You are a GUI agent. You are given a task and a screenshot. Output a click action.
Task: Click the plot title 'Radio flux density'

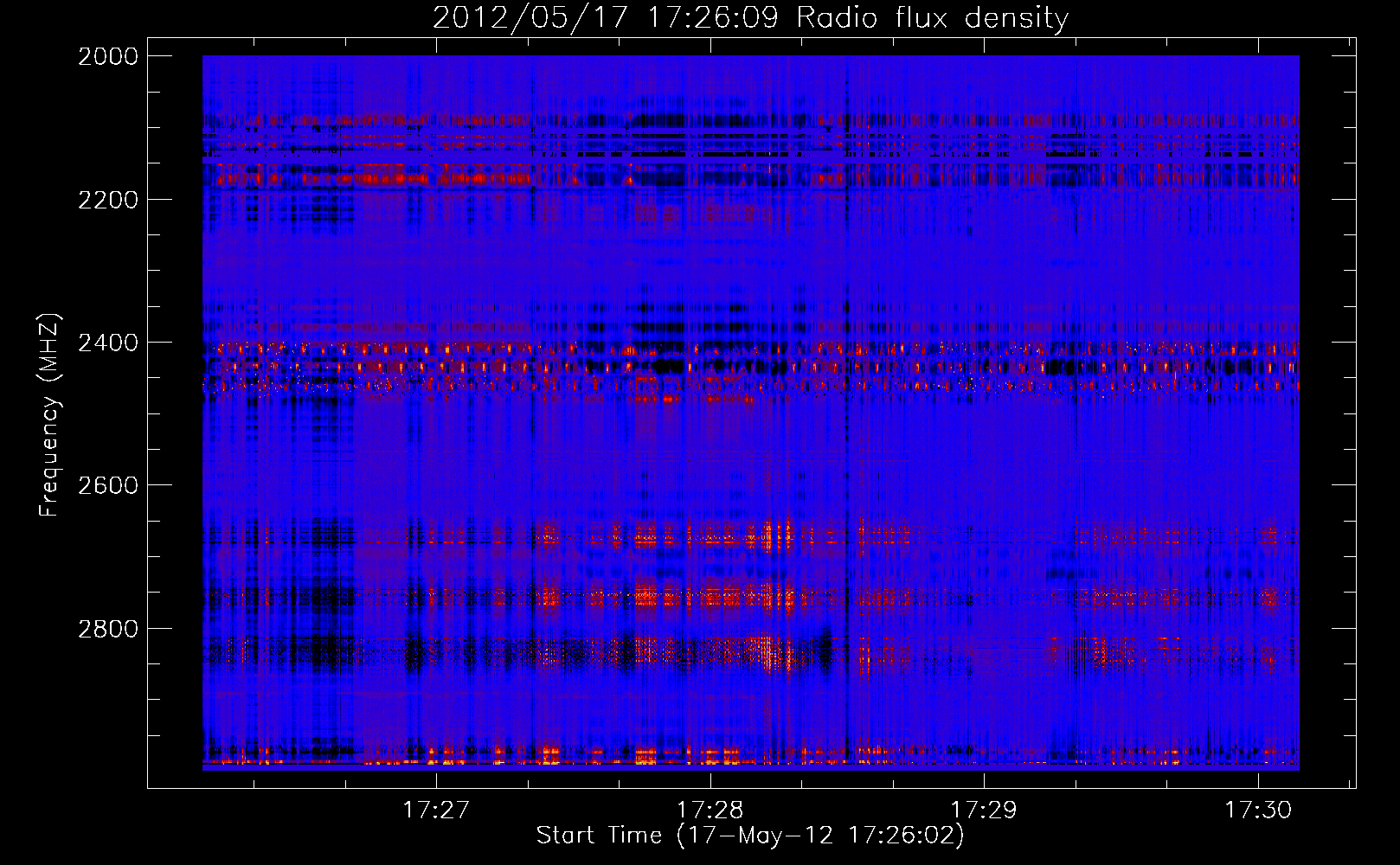[x=933, y=18]
